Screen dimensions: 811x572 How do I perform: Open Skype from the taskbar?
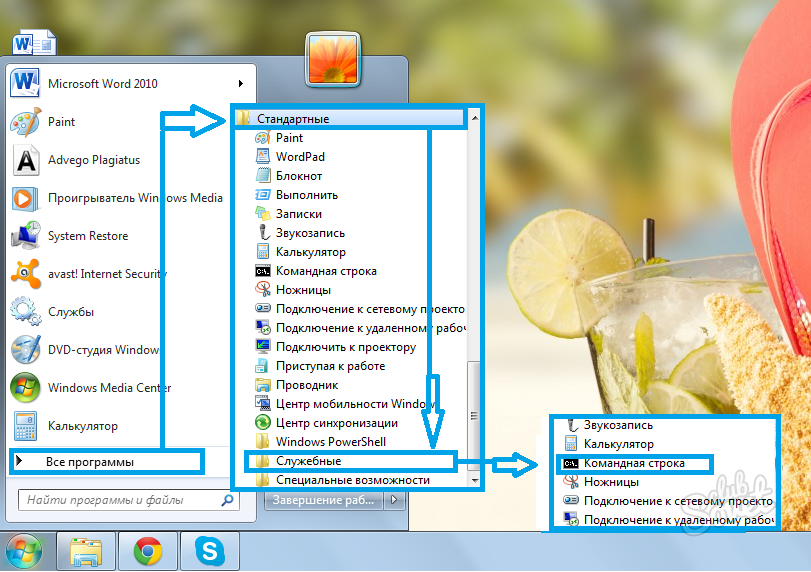point(211,551)
